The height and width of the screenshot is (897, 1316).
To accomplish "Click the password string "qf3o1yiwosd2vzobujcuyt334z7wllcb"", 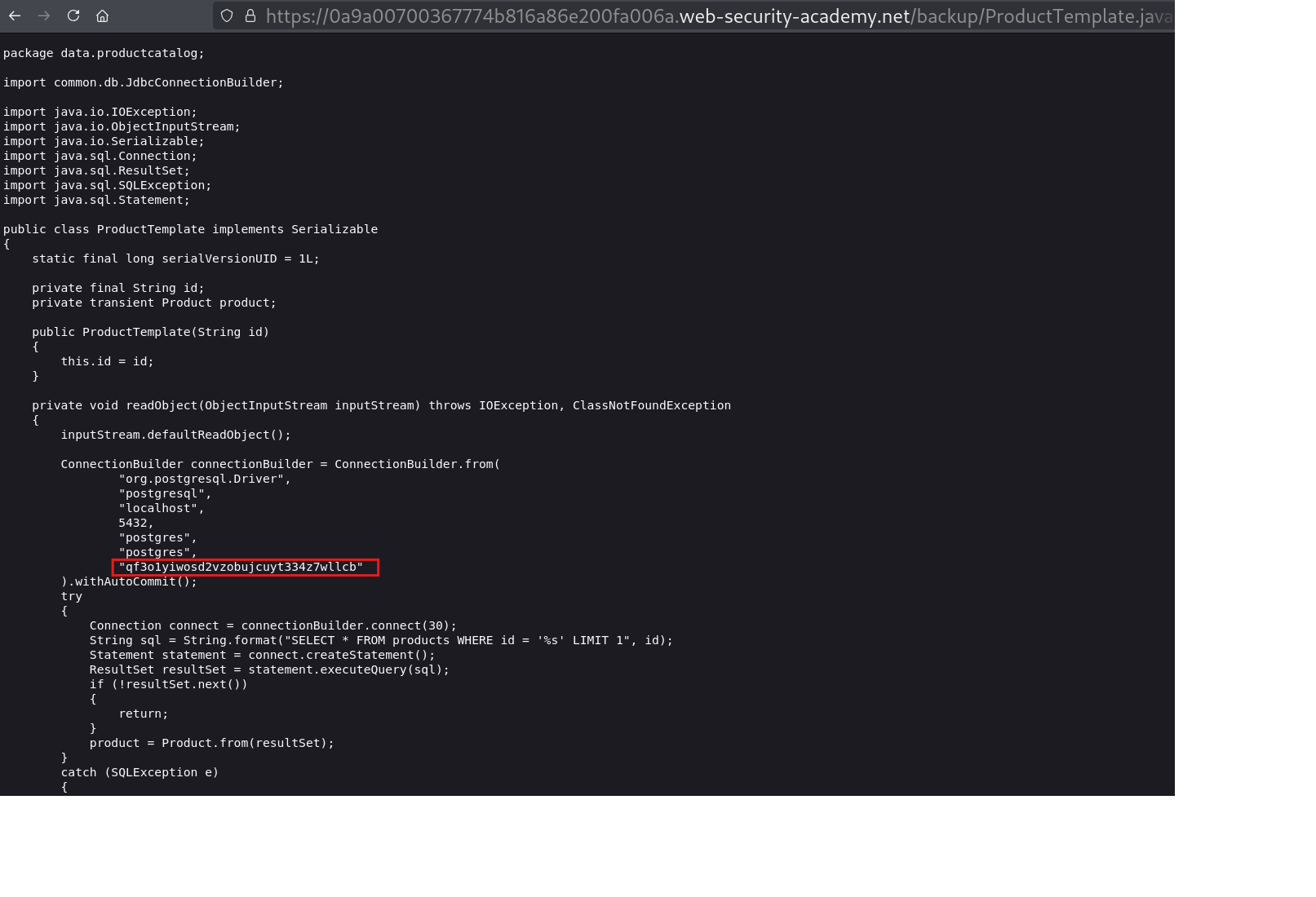I will coord(241,567).
